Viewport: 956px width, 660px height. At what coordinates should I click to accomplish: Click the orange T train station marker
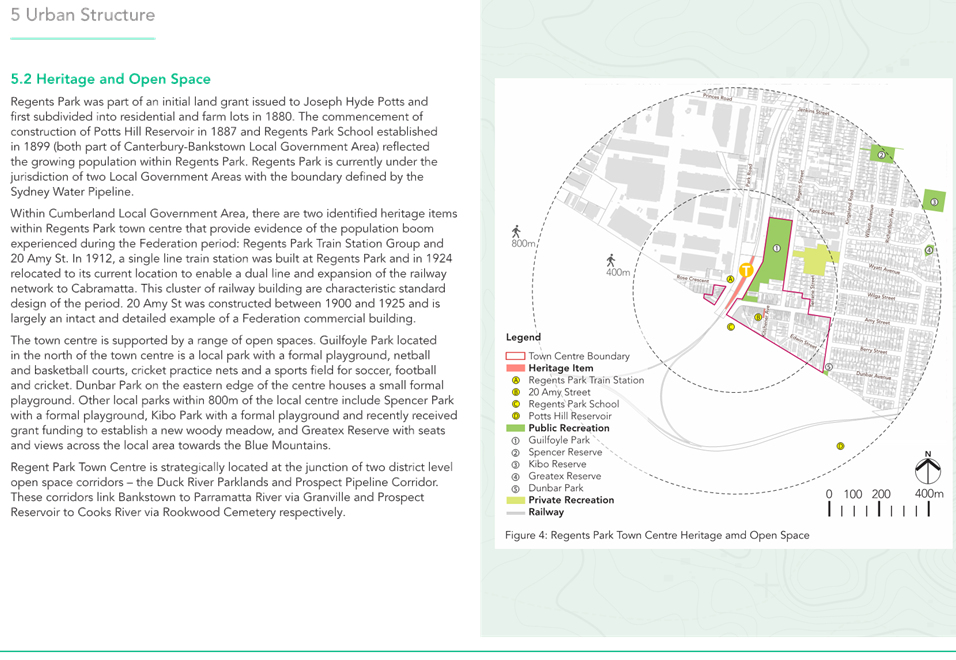coord(746,270)
